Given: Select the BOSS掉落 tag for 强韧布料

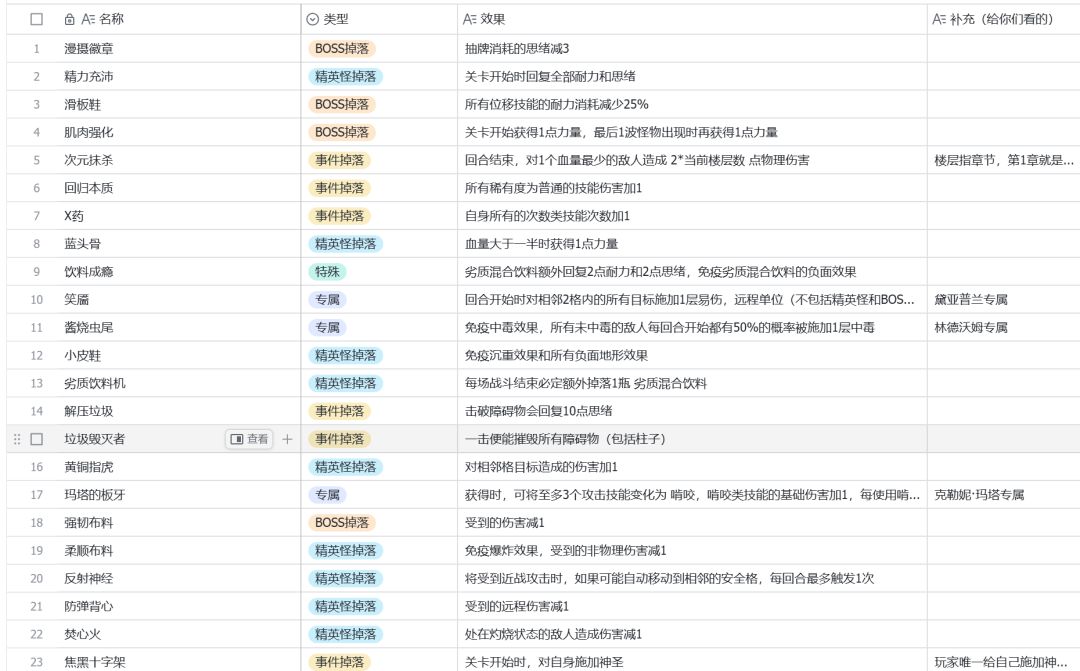Looking at the screenshot, I should tap(342, 522).
